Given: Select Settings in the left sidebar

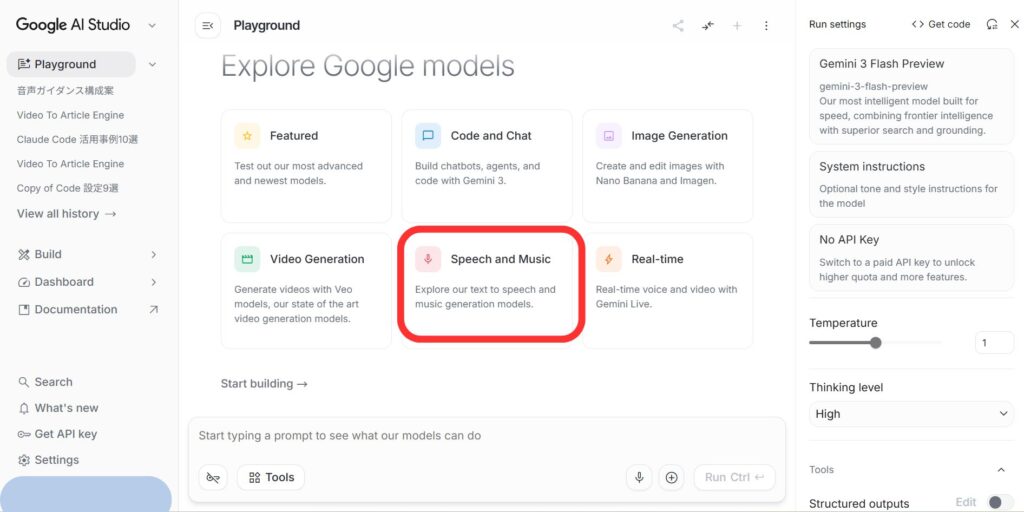Looking at the screenshot, I should click(x=56, y=460).
